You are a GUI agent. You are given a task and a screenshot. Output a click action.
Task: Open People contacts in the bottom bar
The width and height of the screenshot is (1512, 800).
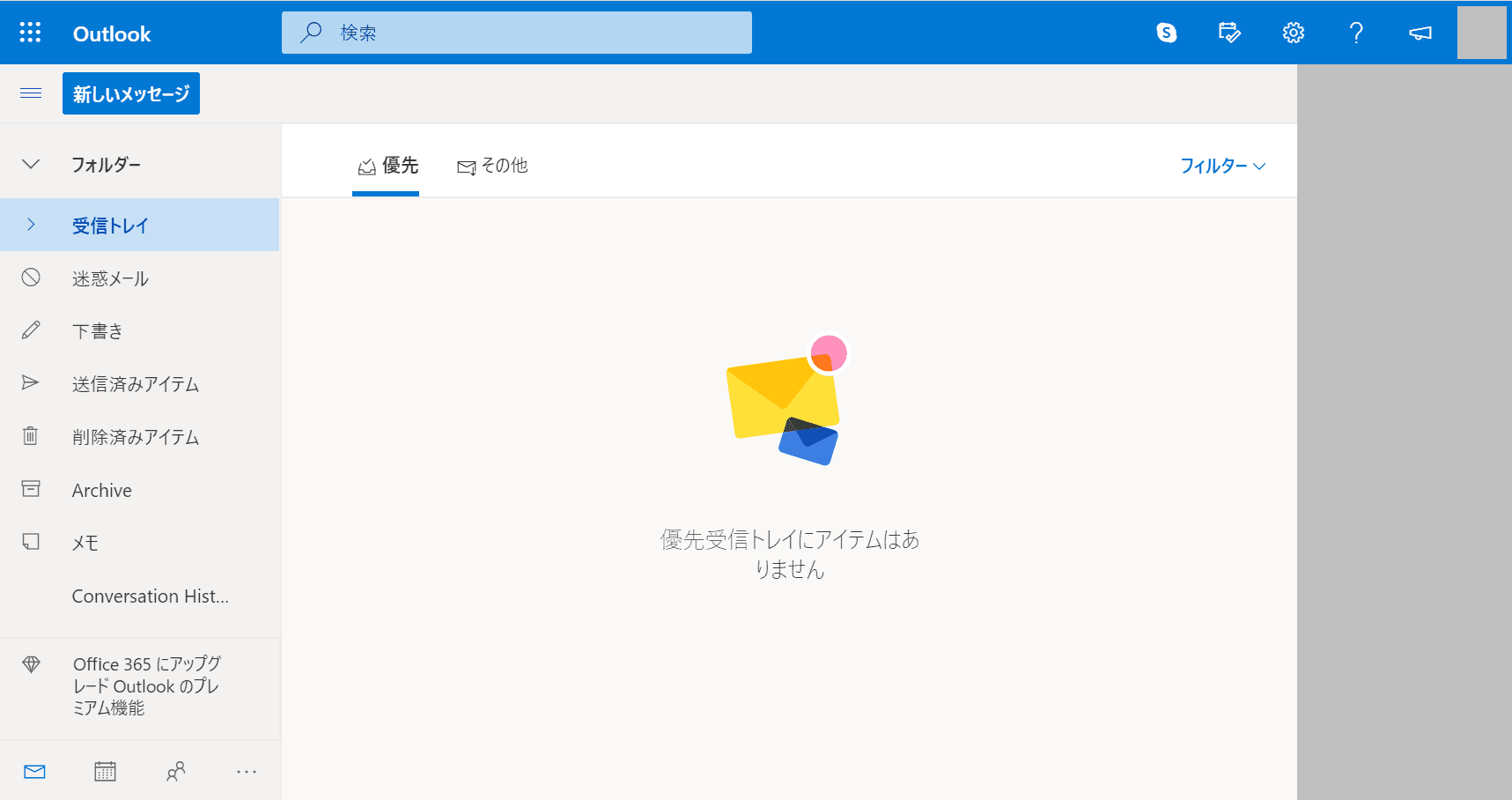coord(176,772)
